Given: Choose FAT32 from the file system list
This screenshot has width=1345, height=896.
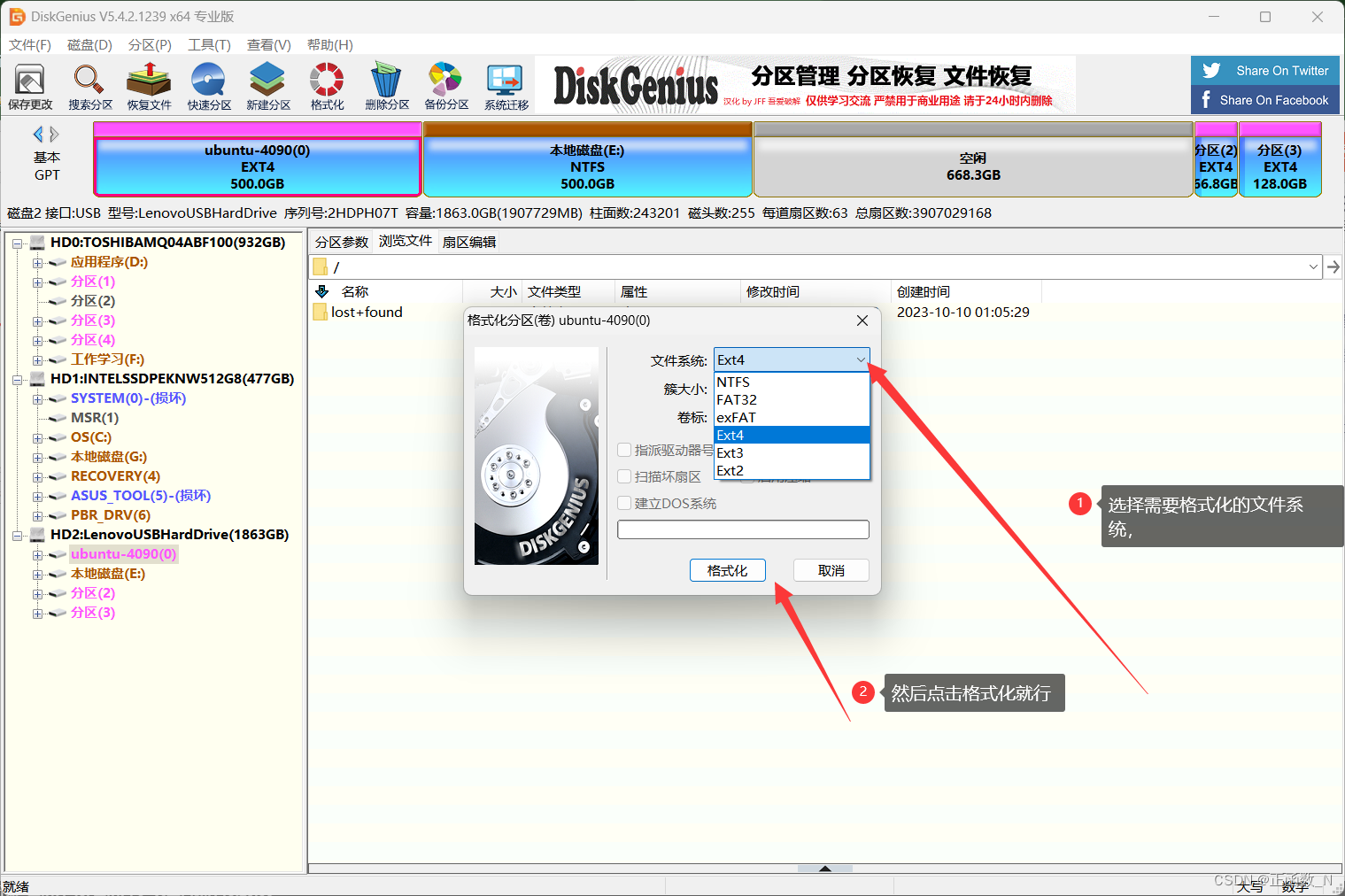Looking at the screenshot, I should [x=792, y=399].
